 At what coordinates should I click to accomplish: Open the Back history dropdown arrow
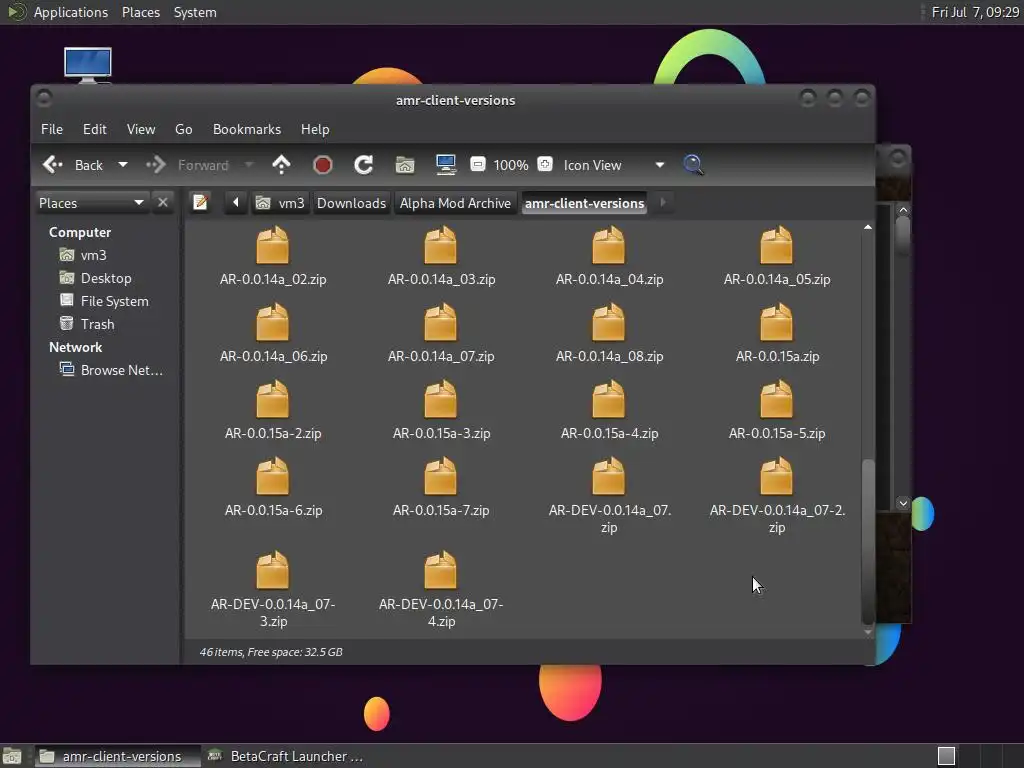123,165
